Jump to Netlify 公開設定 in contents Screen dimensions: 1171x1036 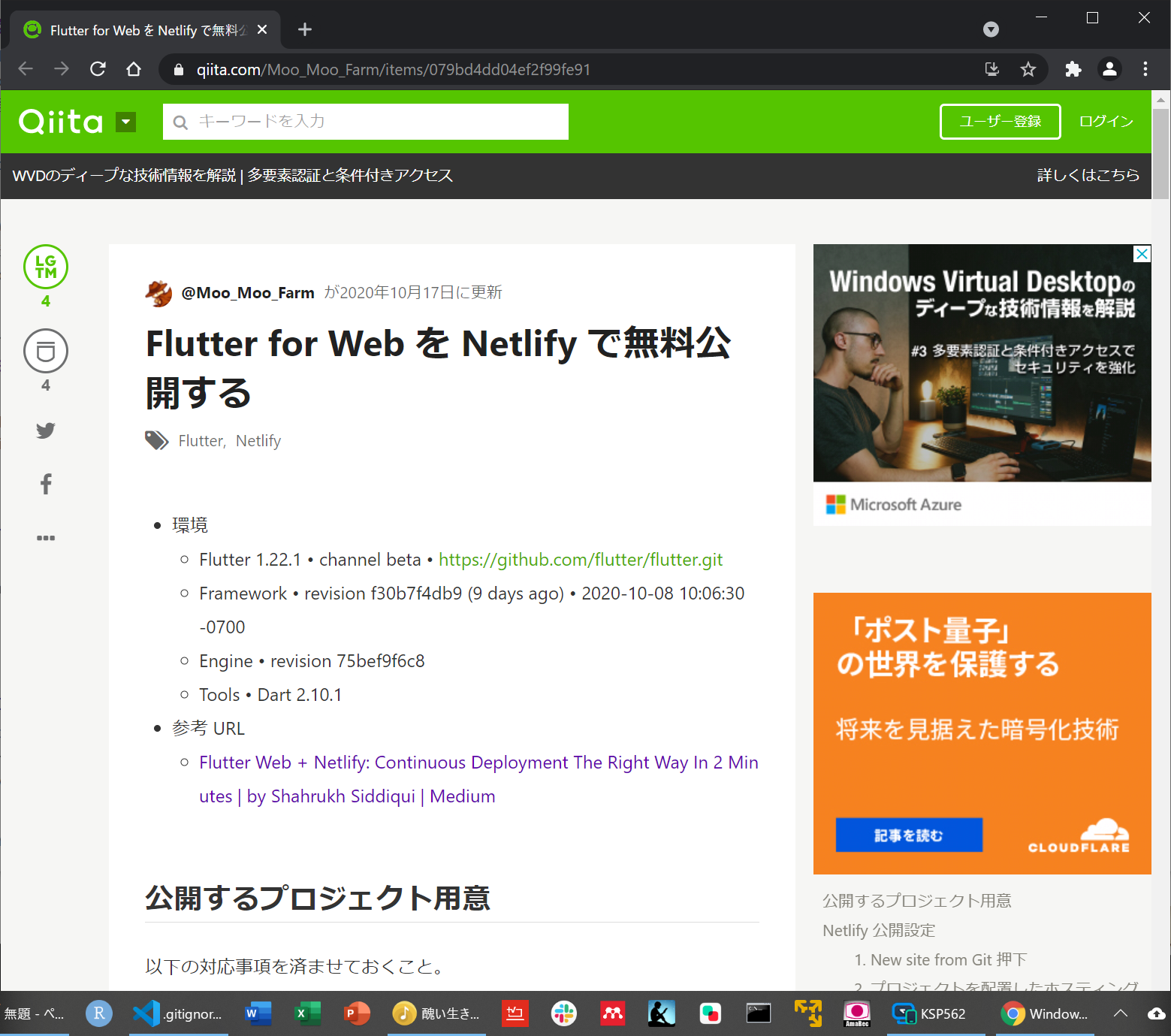click(879, 931)
